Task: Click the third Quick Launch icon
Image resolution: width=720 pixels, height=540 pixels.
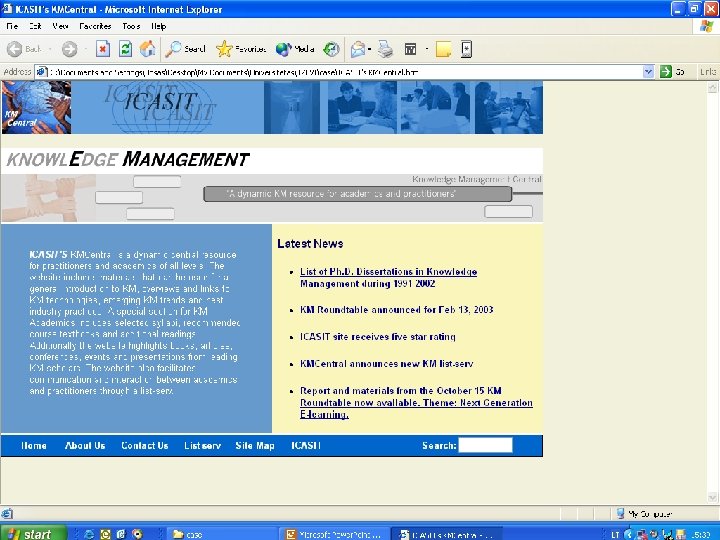Action: (121, 534)
